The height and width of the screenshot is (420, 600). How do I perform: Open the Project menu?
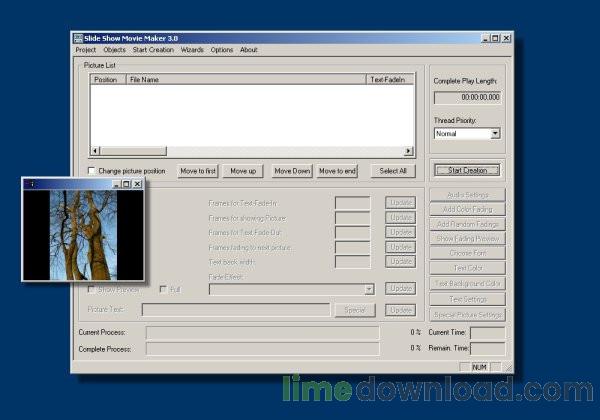click(x=85, y=49)
